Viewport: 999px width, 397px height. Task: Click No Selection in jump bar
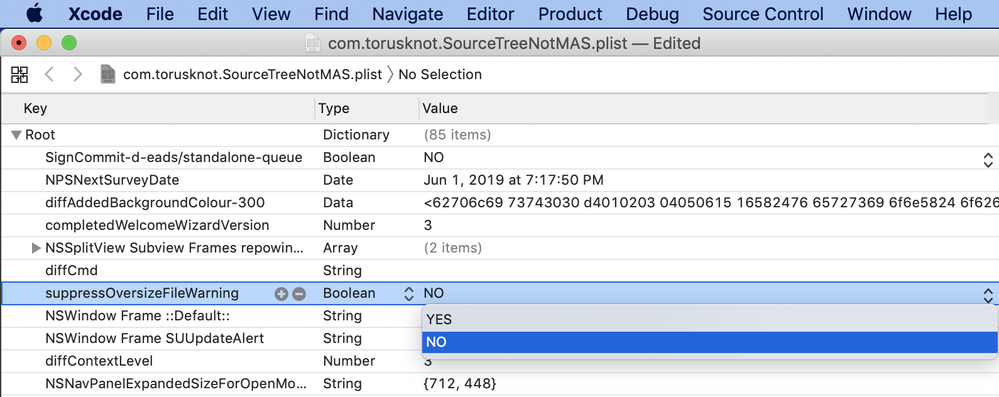coord(440,75)
